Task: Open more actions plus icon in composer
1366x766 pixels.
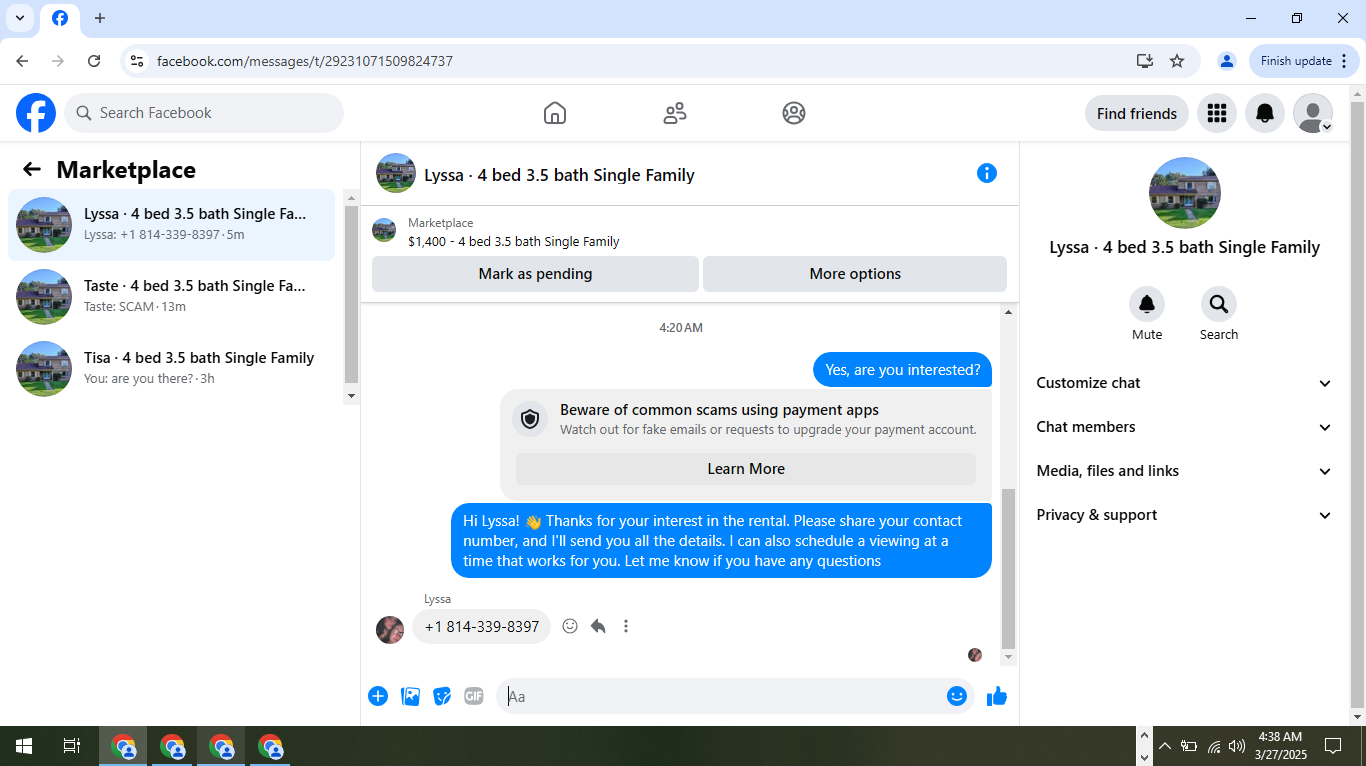Action: pyautogui.click(x=378, y=696)
